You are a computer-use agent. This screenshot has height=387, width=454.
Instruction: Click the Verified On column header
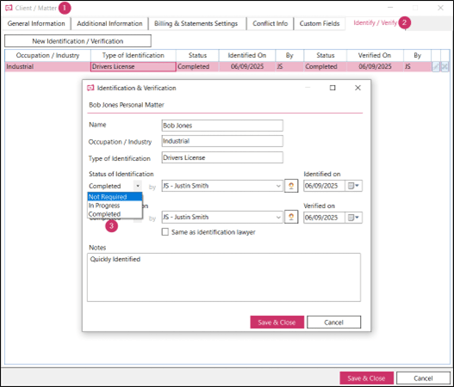[x=375, y=55]
